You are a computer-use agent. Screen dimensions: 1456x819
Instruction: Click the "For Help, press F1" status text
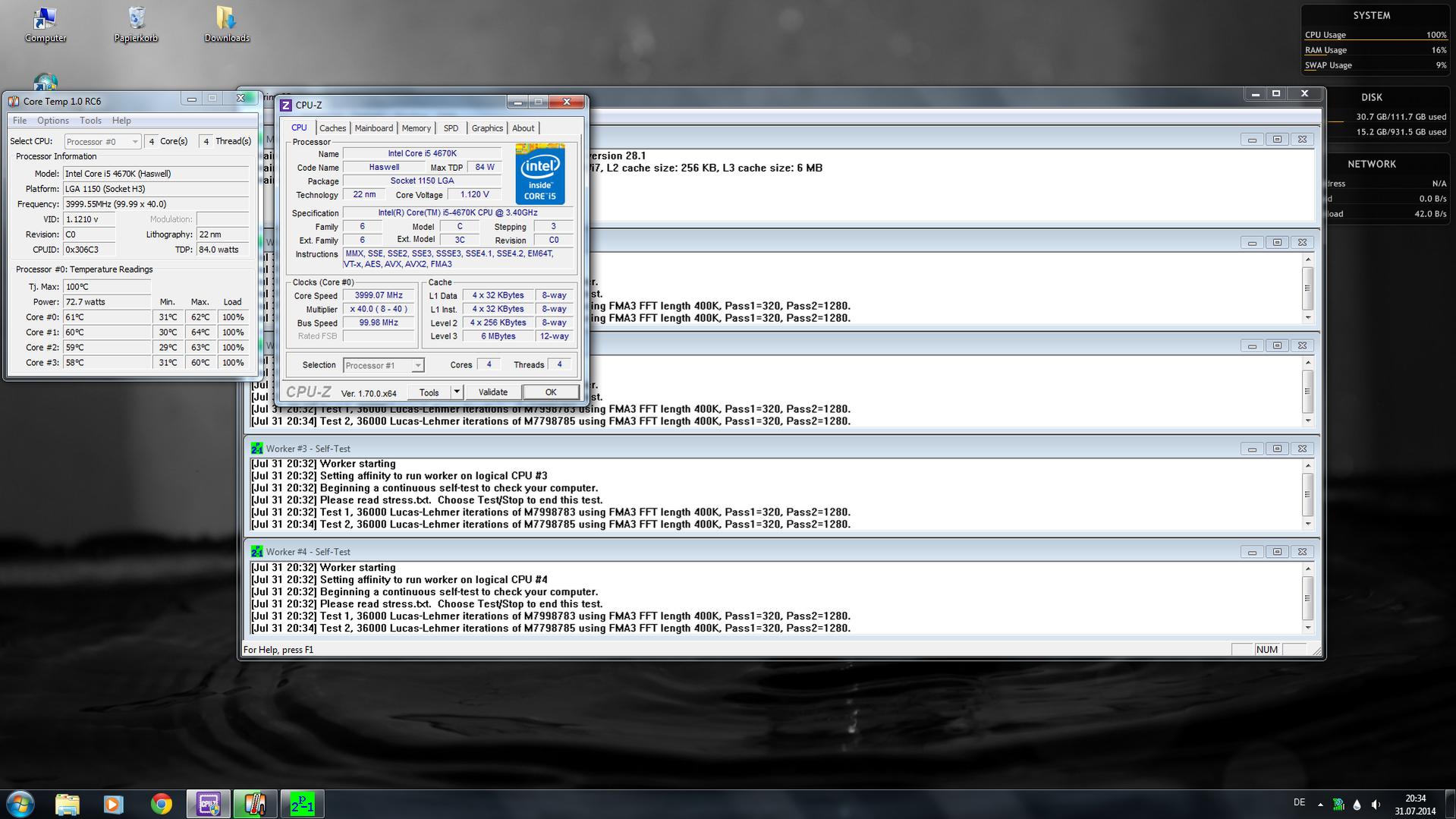coord(278,650)
